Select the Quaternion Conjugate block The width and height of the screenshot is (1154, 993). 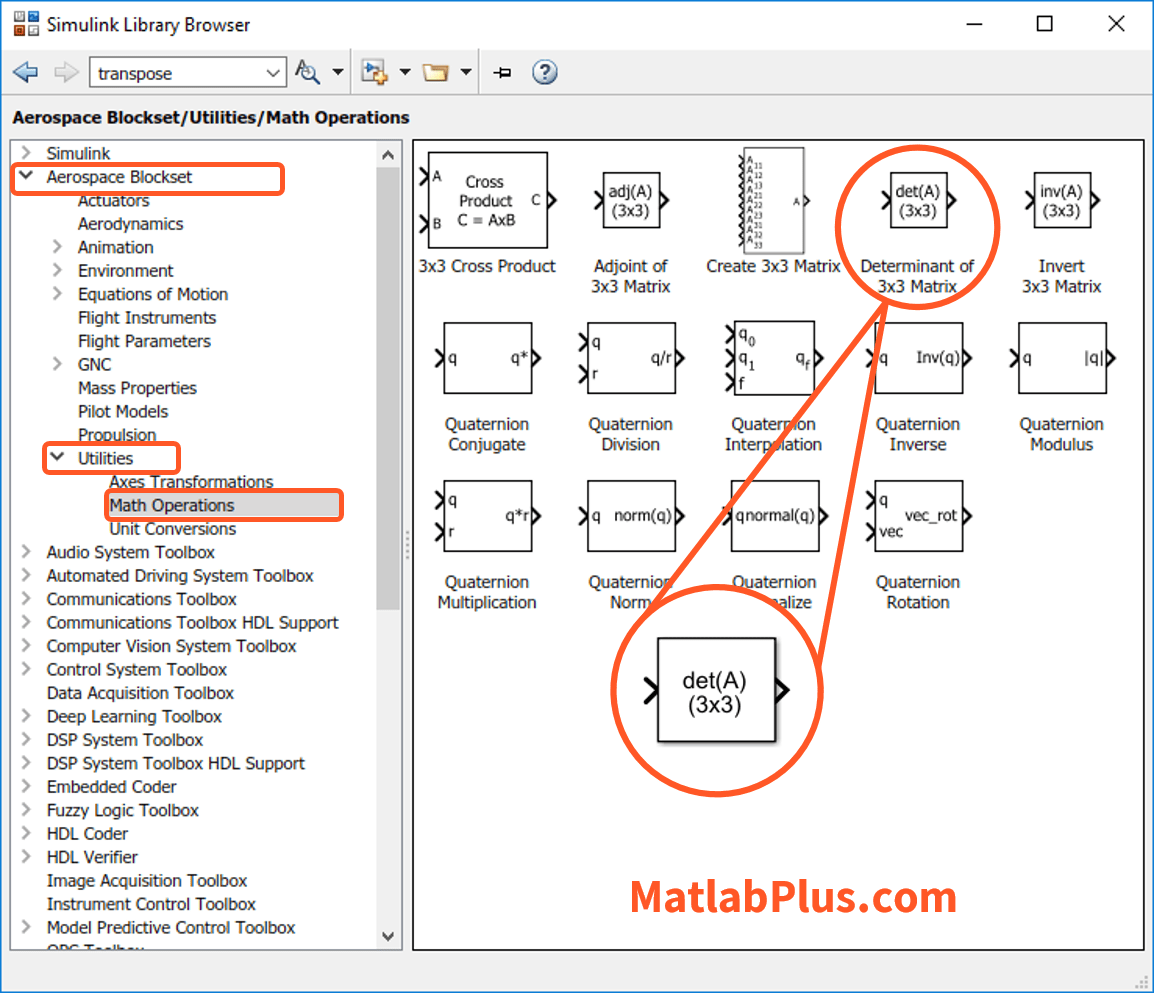point(487,358)
